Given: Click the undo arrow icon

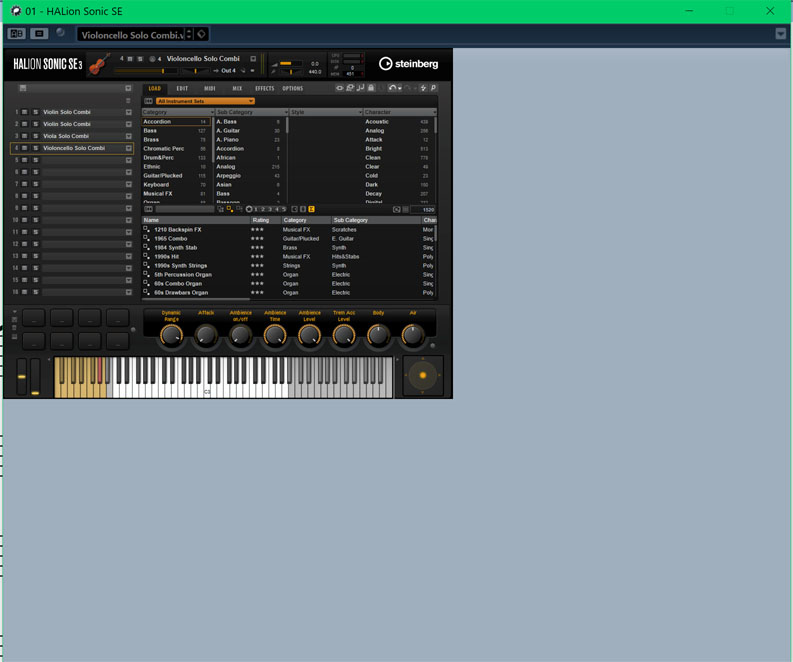Looking at the screenshot, I should (x=392, y=88).
